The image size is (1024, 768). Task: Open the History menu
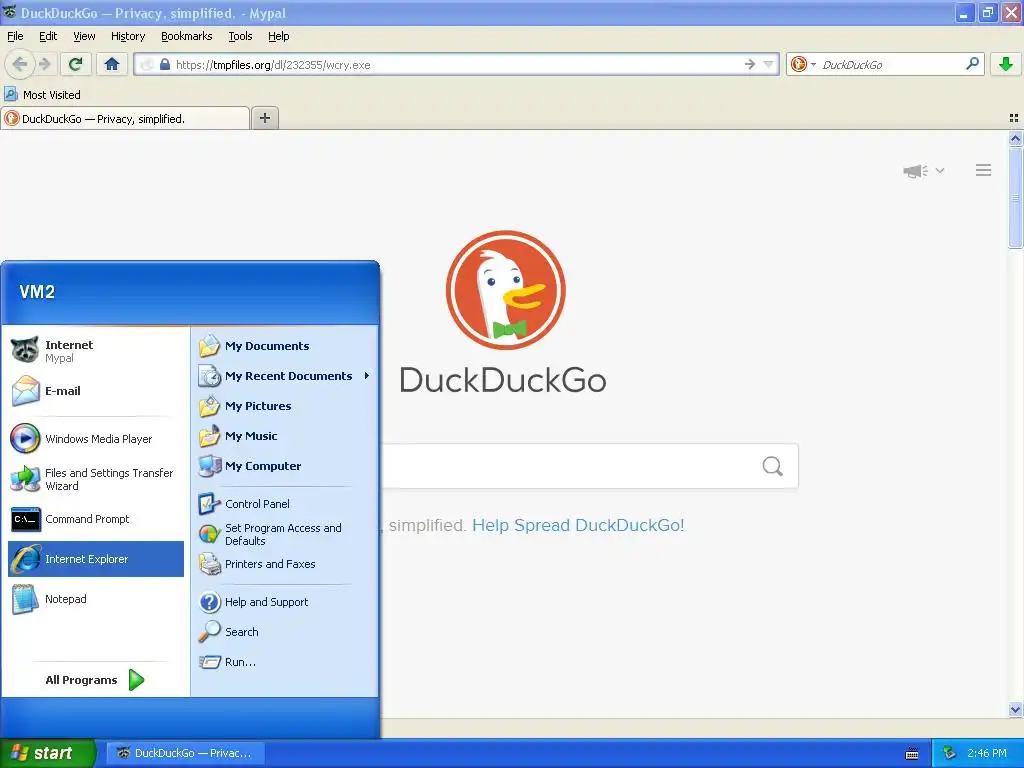point(128,36)
